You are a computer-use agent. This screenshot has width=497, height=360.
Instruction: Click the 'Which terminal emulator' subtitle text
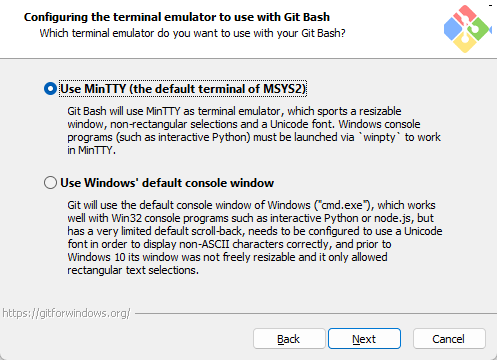click(192, 33)
